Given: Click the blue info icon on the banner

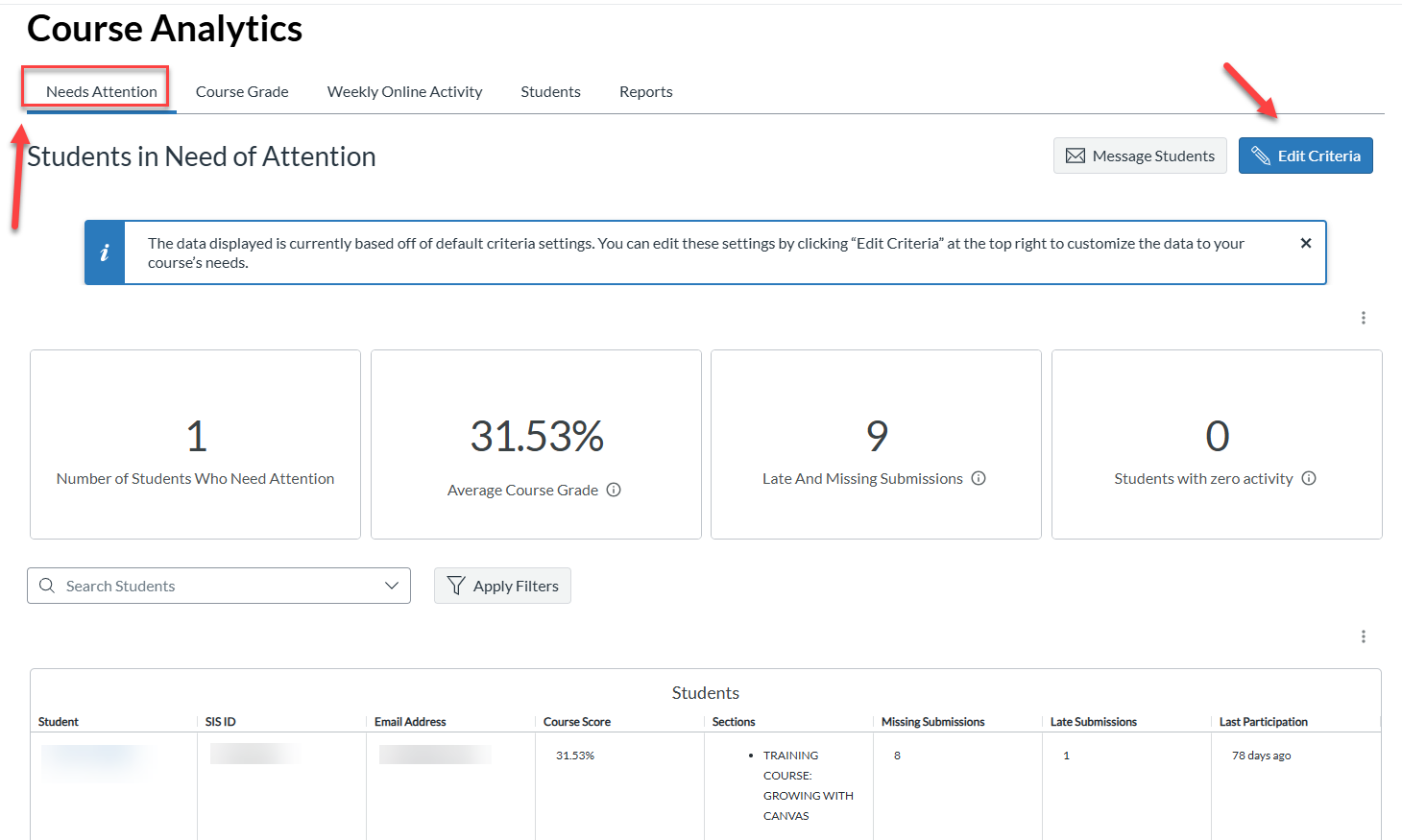Looking at the screenshot, I should [x=105, y=252].
